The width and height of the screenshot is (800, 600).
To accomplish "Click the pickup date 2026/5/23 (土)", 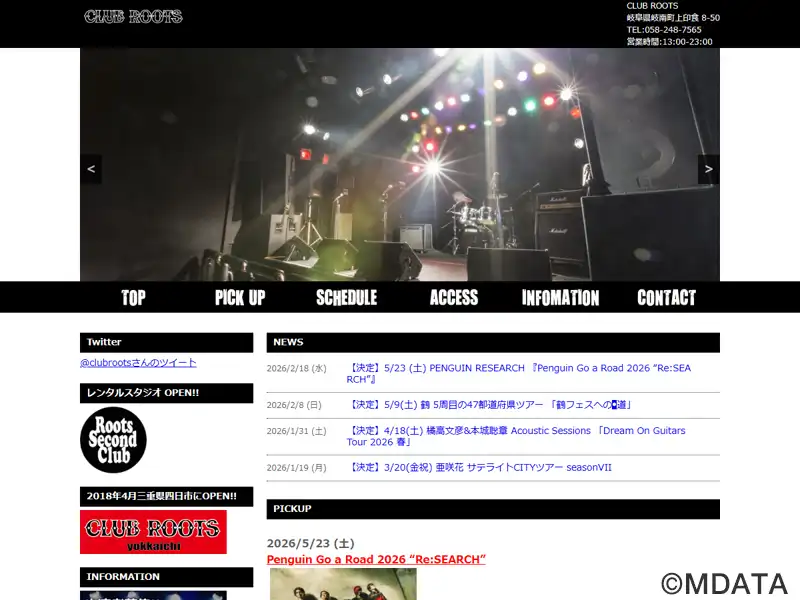I will [311, 543].
